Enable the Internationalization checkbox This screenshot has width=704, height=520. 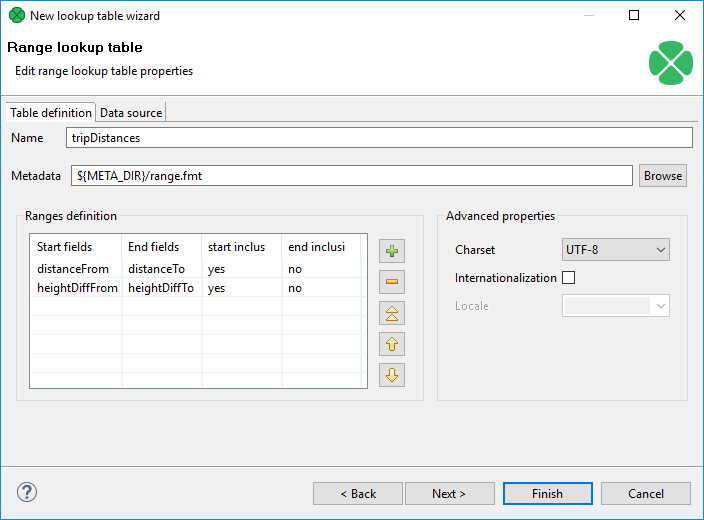pyautogui.click(x=569, y=278)
